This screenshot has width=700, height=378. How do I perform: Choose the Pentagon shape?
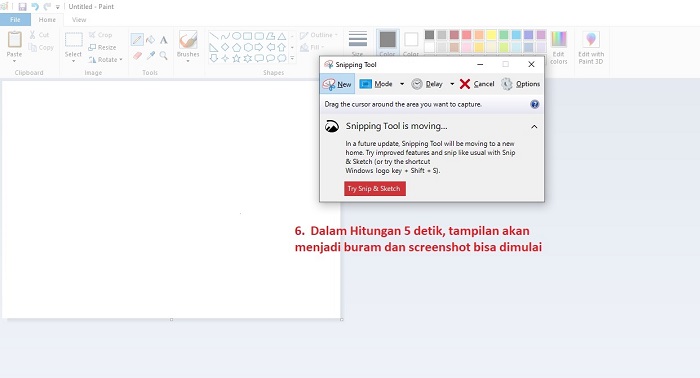click(x=237, y=47)
